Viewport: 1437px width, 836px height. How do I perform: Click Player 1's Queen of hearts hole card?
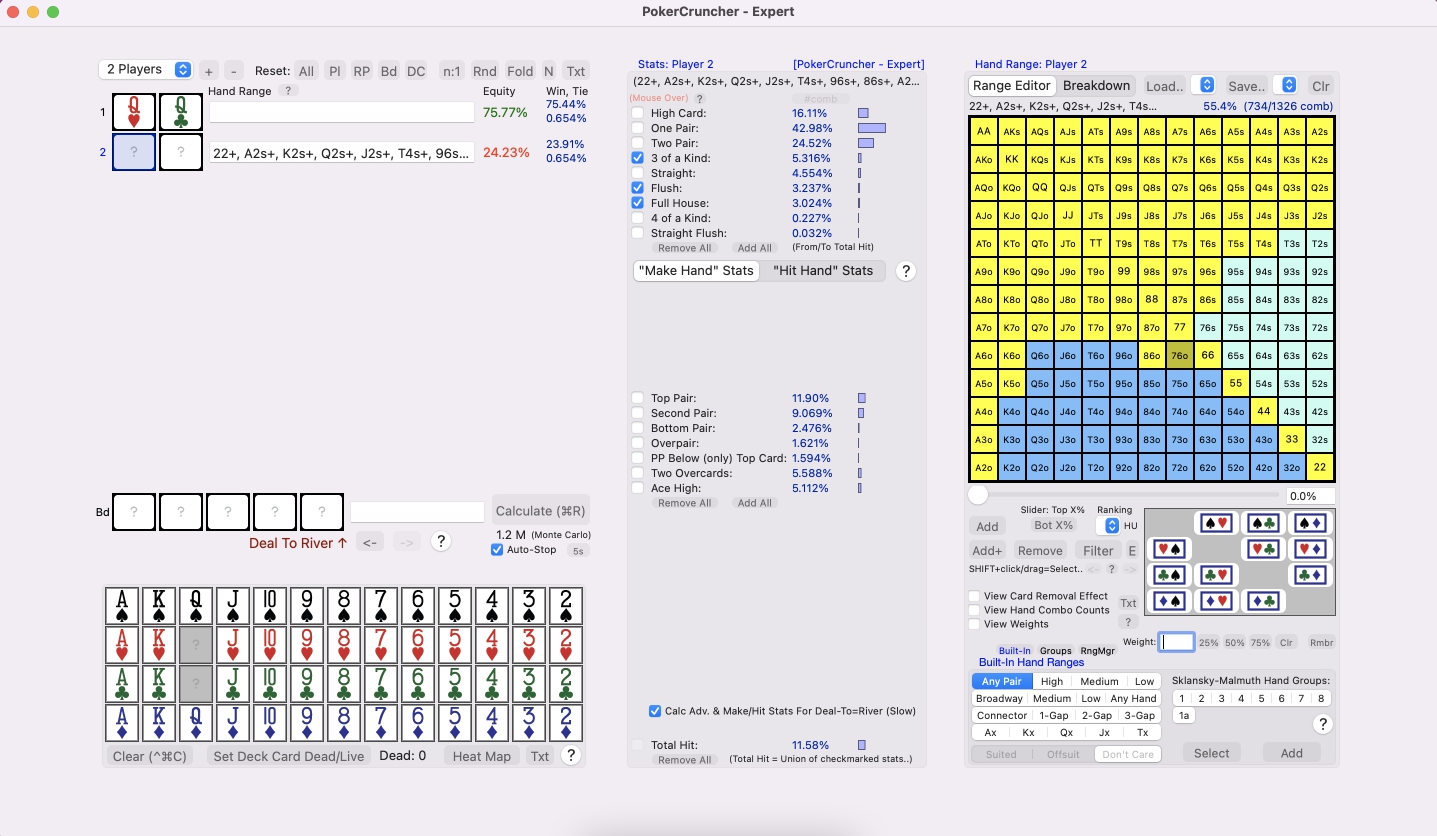point(134,112)
